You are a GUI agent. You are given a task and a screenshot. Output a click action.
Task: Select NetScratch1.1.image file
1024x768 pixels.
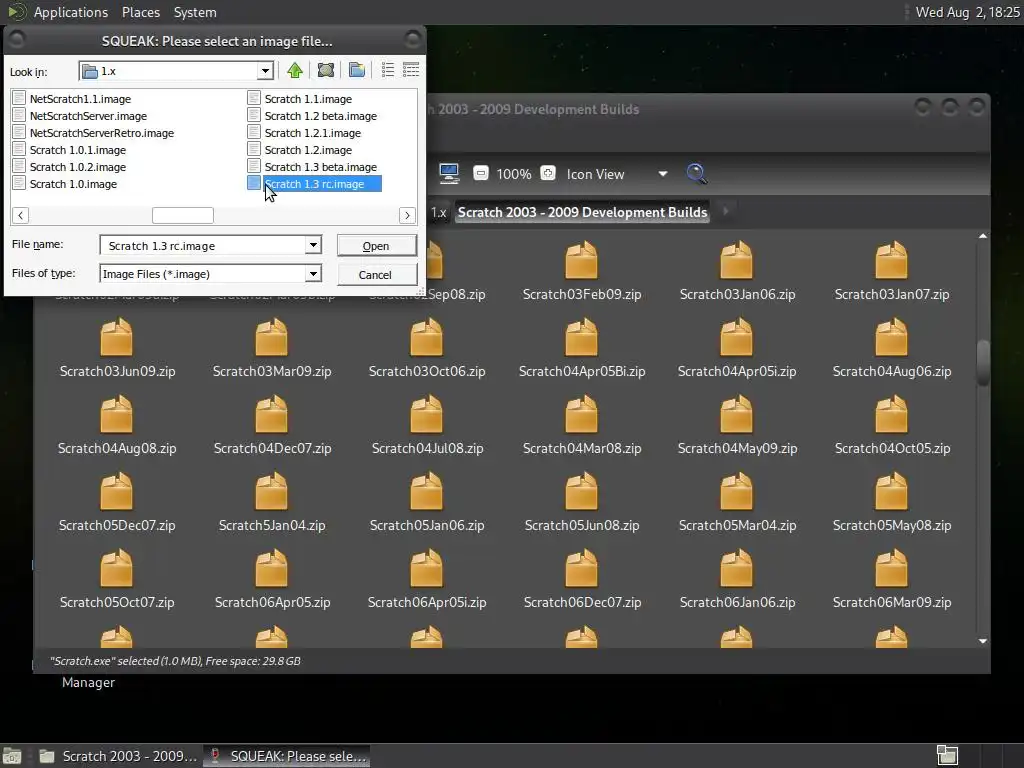coord(80,99)
